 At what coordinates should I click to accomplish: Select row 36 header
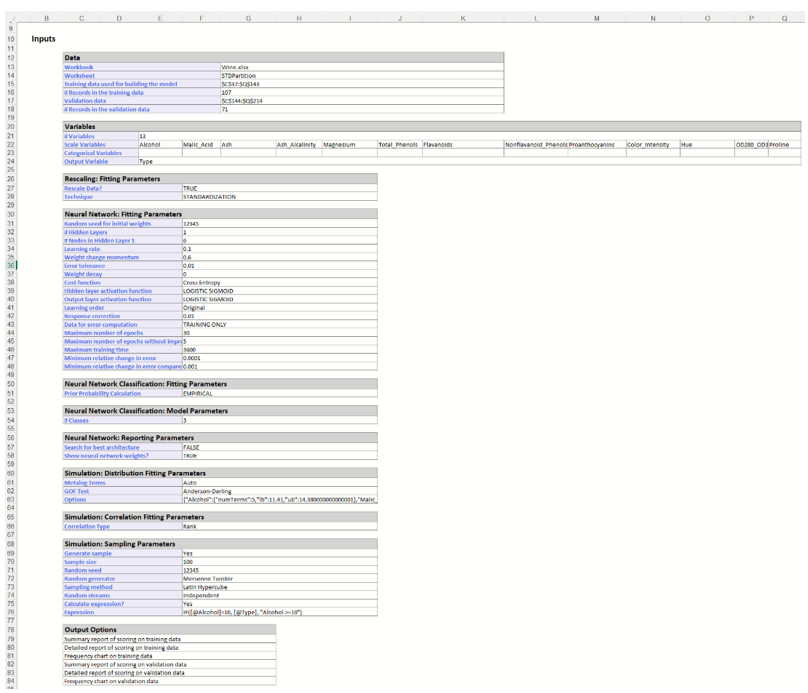[10, 266]
